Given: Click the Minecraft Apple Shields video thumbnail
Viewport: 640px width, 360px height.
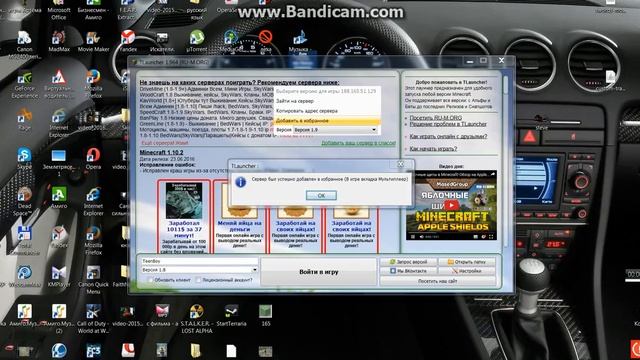Looking at the screenshot, I should [451, 205].
